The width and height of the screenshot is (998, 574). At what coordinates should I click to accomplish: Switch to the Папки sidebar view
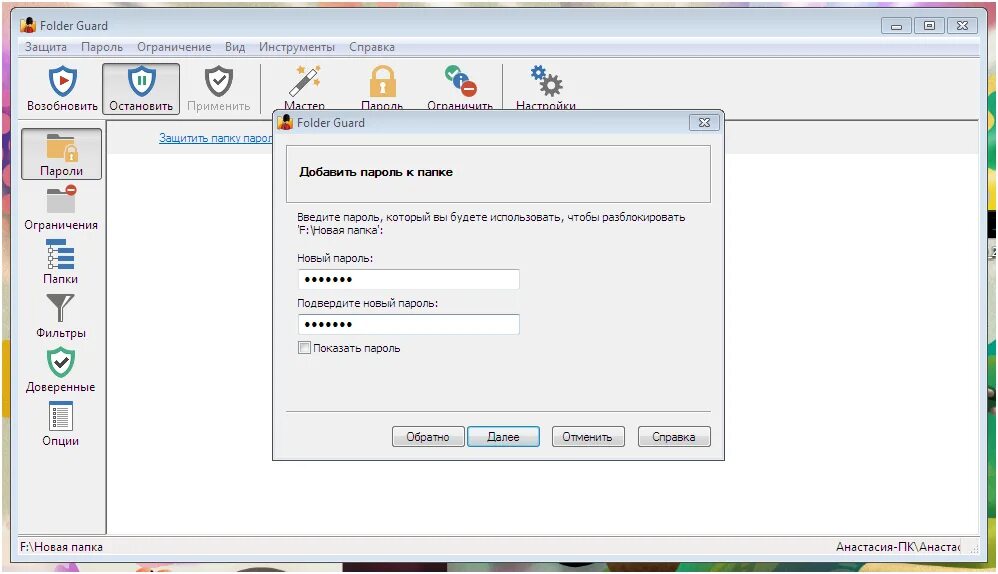(61, 262)
